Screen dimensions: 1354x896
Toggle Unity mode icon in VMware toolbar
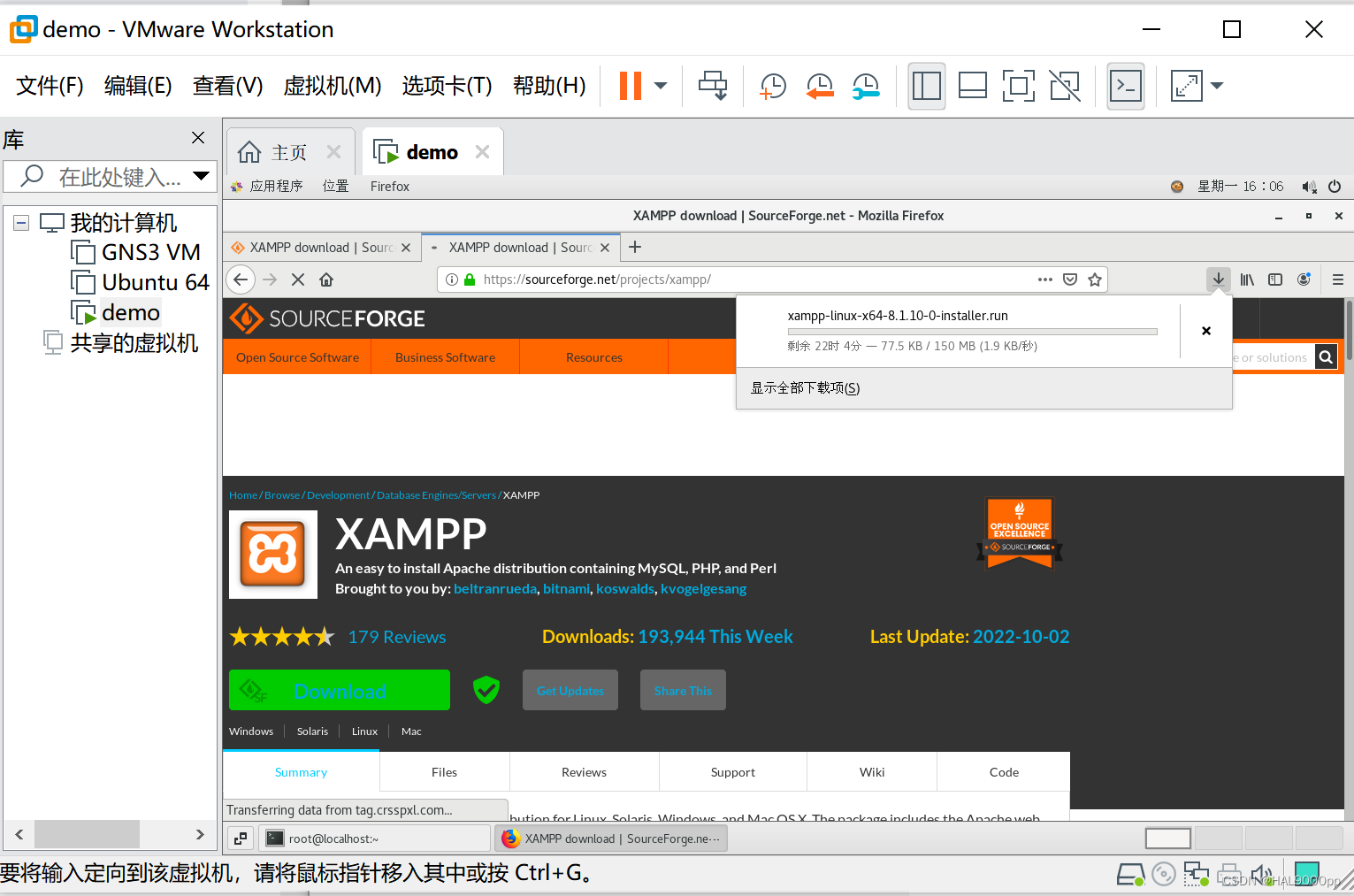(x=1065, y=86)
